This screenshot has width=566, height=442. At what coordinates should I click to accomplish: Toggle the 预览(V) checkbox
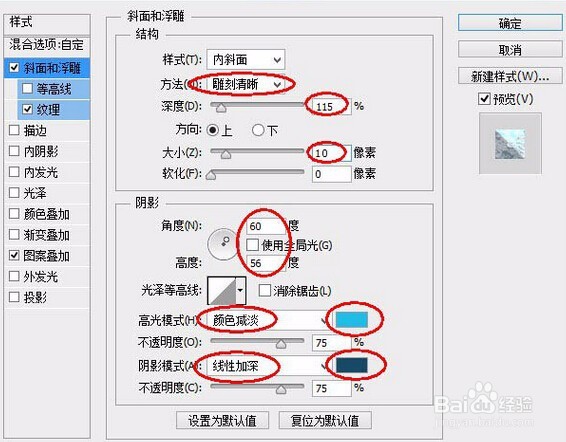(484, 99)
